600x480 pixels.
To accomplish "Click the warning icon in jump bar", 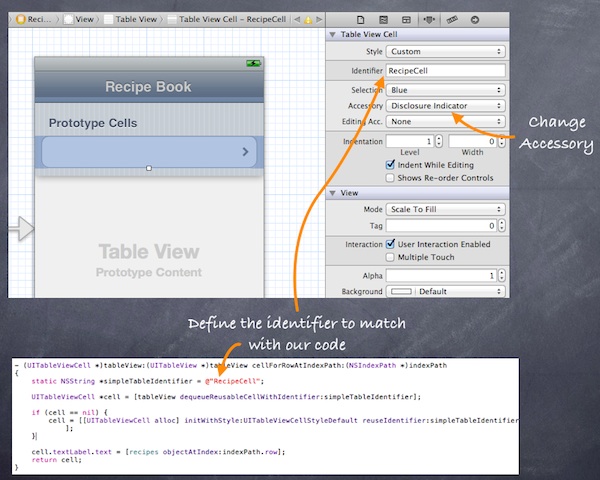I will click(x=306, y=19).
